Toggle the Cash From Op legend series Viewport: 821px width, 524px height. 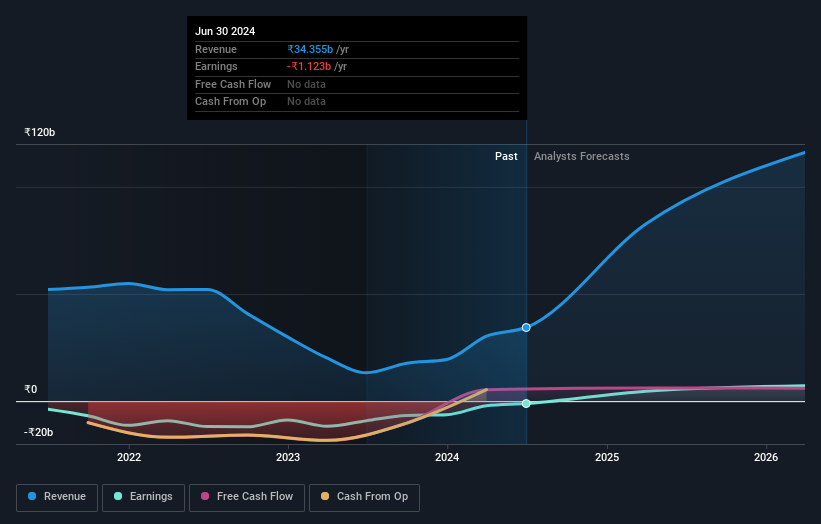point(364,497)
